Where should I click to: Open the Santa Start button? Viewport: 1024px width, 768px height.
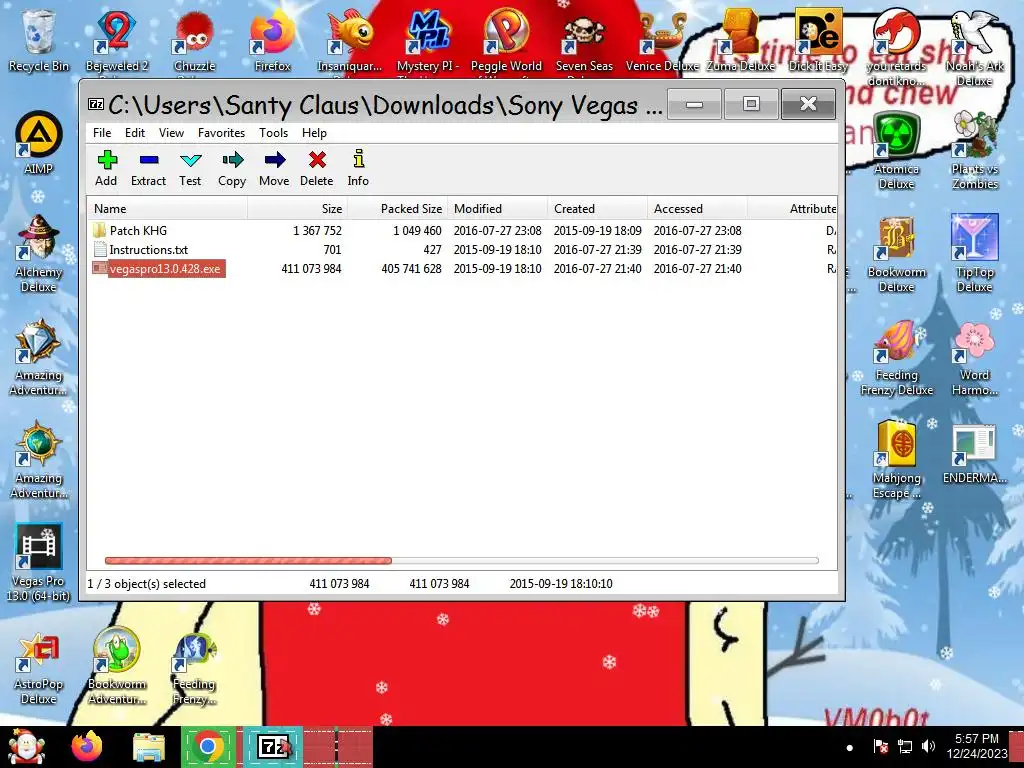[25, 746]
